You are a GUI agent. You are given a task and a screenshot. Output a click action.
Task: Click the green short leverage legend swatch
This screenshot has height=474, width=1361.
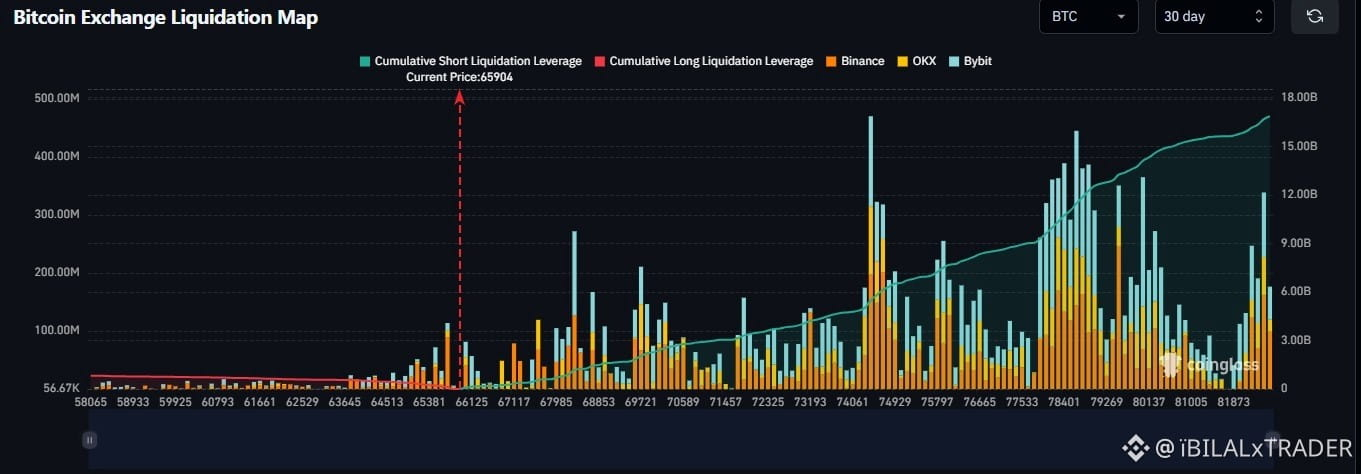pos(365,62)
